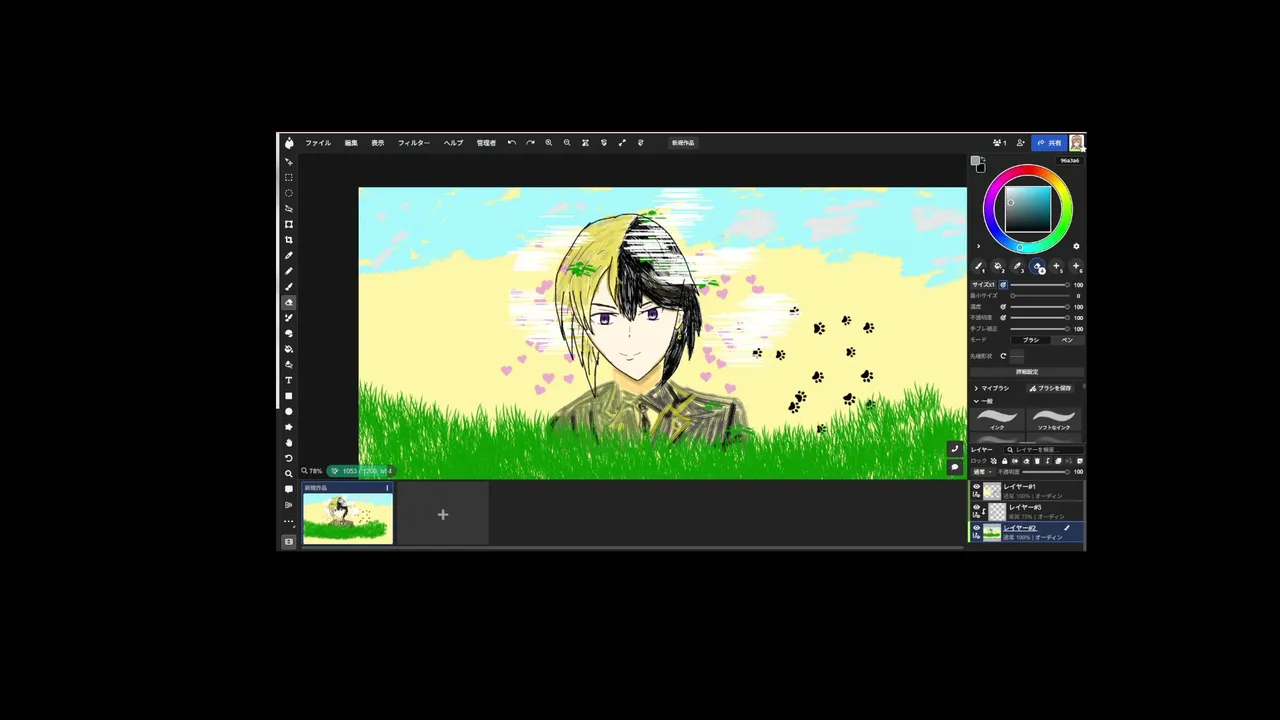
Task: Select the star shape tool
Action: [x=289, y=427]
